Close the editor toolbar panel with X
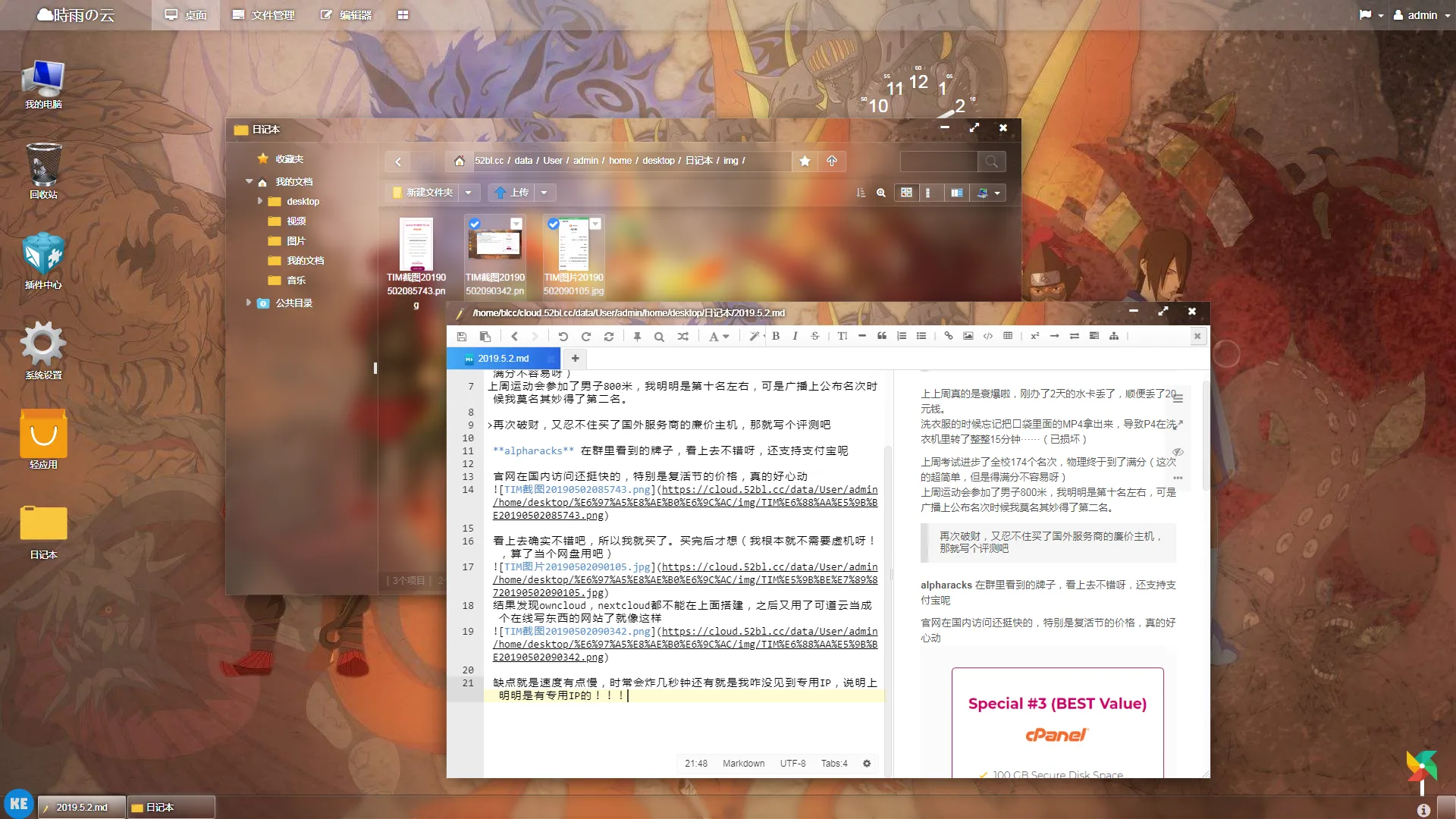1456x819 pixels. click(1197, 336)
